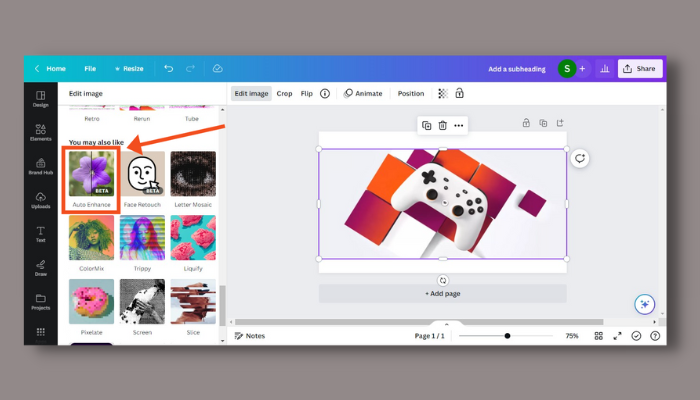Click the user avatar S

point(567,69)
